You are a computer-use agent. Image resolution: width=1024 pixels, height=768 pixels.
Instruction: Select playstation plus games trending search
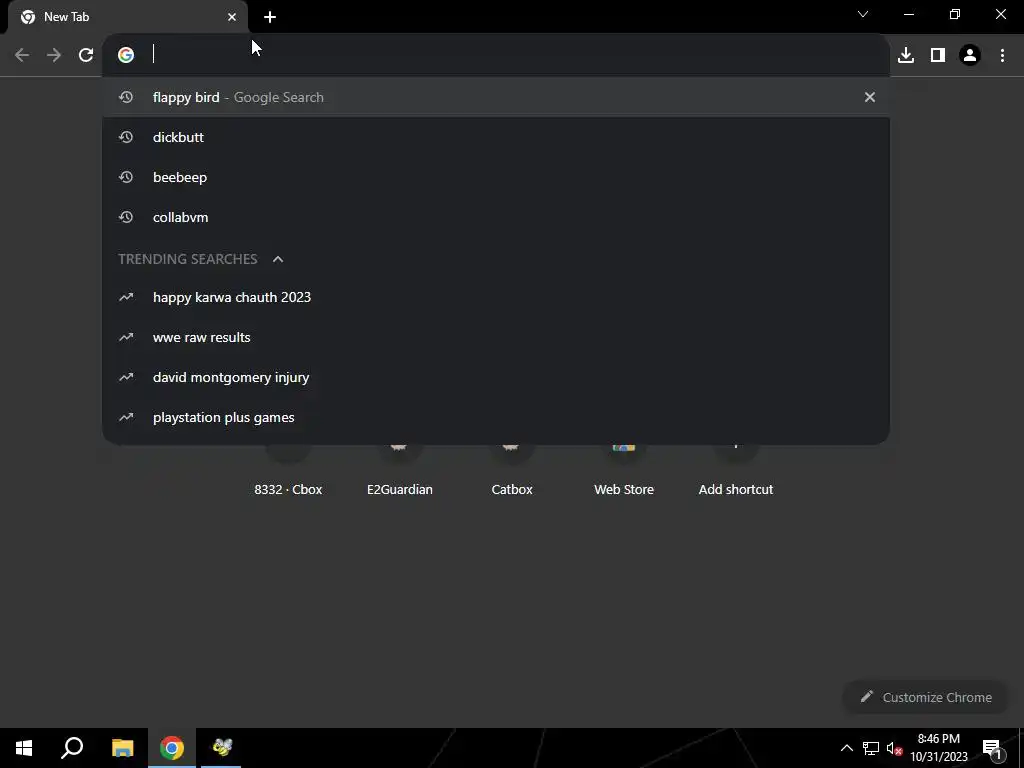pyautogui.click(x=496, y=417)
